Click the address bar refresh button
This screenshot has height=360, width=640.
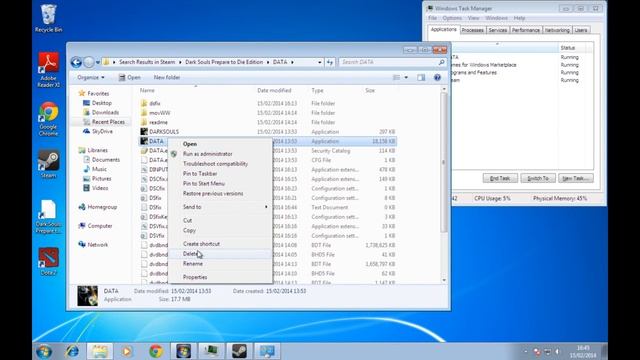click(x=330, y=62)
